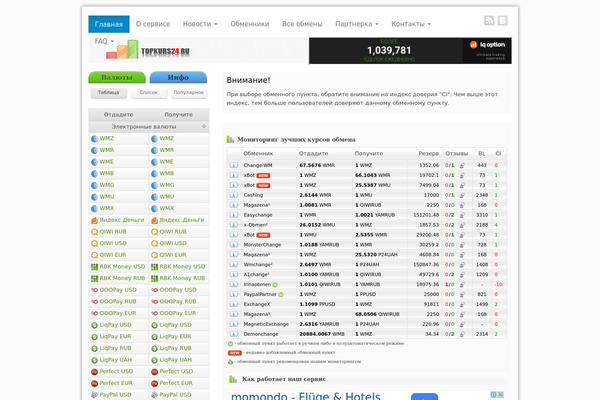600x400 pixels.
Task: Collapse the Электронные валюты section arrow
Action: tap(204, 126)
